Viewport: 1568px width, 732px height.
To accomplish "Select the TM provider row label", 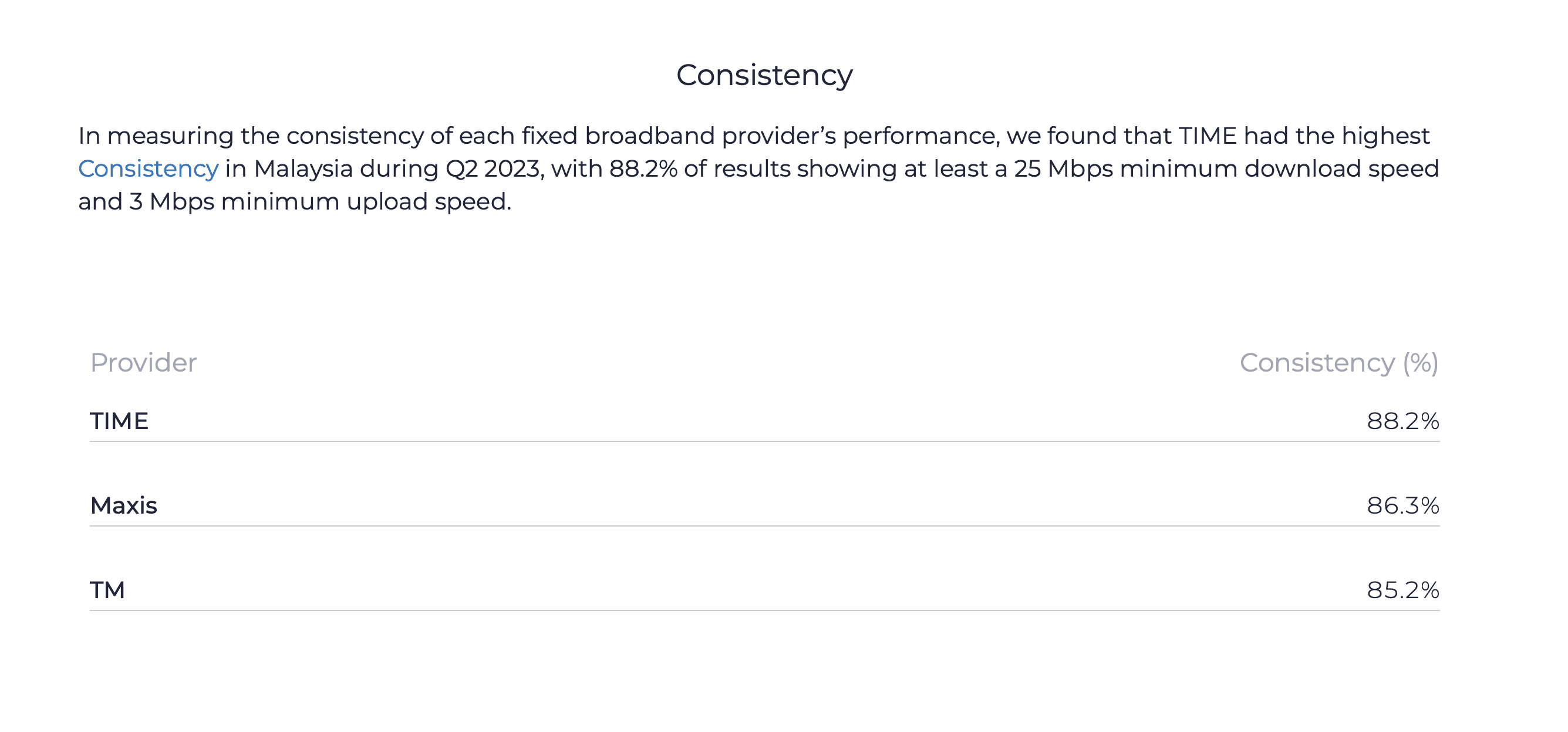I will click(107, 590).
